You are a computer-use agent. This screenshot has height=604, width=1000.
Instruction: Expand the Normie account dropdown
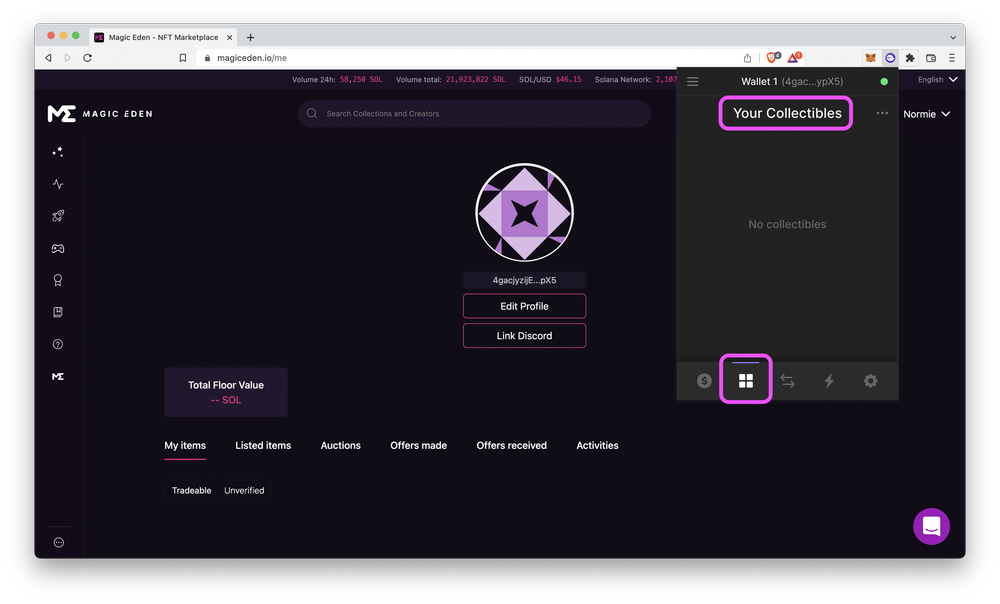[x=927, y=114]
